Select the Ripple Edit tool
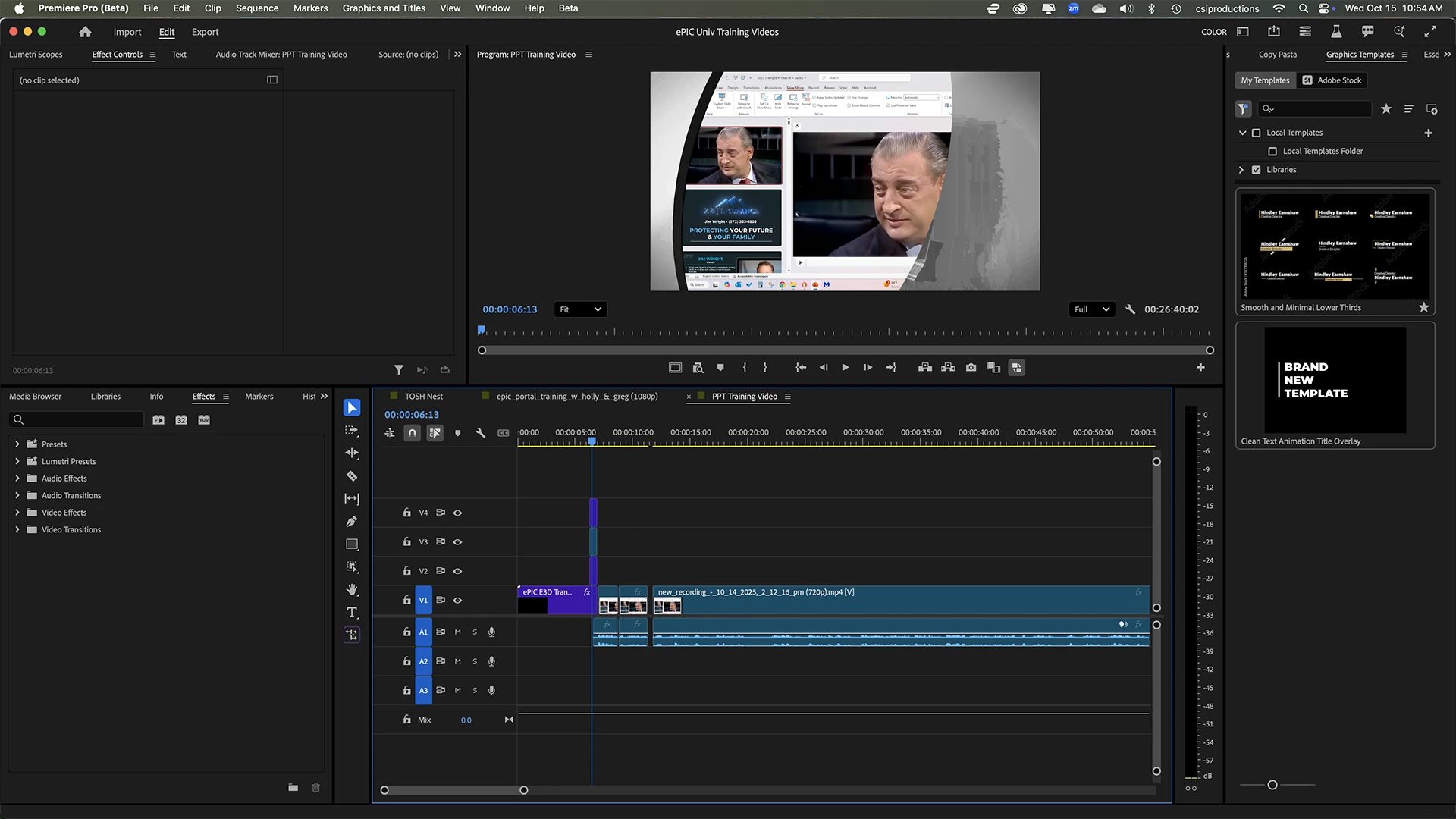Viewport: 1456px width, 819px height. (x=352, y=453)
